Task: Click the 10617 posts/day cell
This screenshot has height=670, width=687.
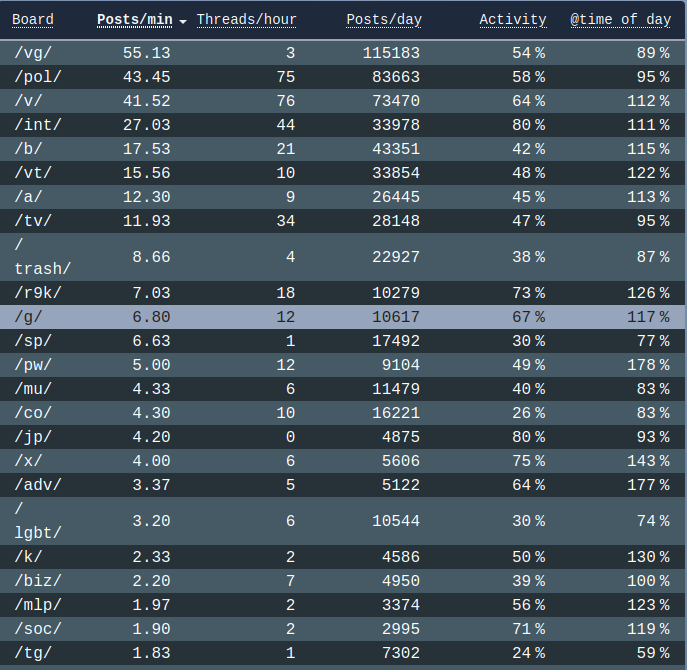Action: (x=396, y=317)
